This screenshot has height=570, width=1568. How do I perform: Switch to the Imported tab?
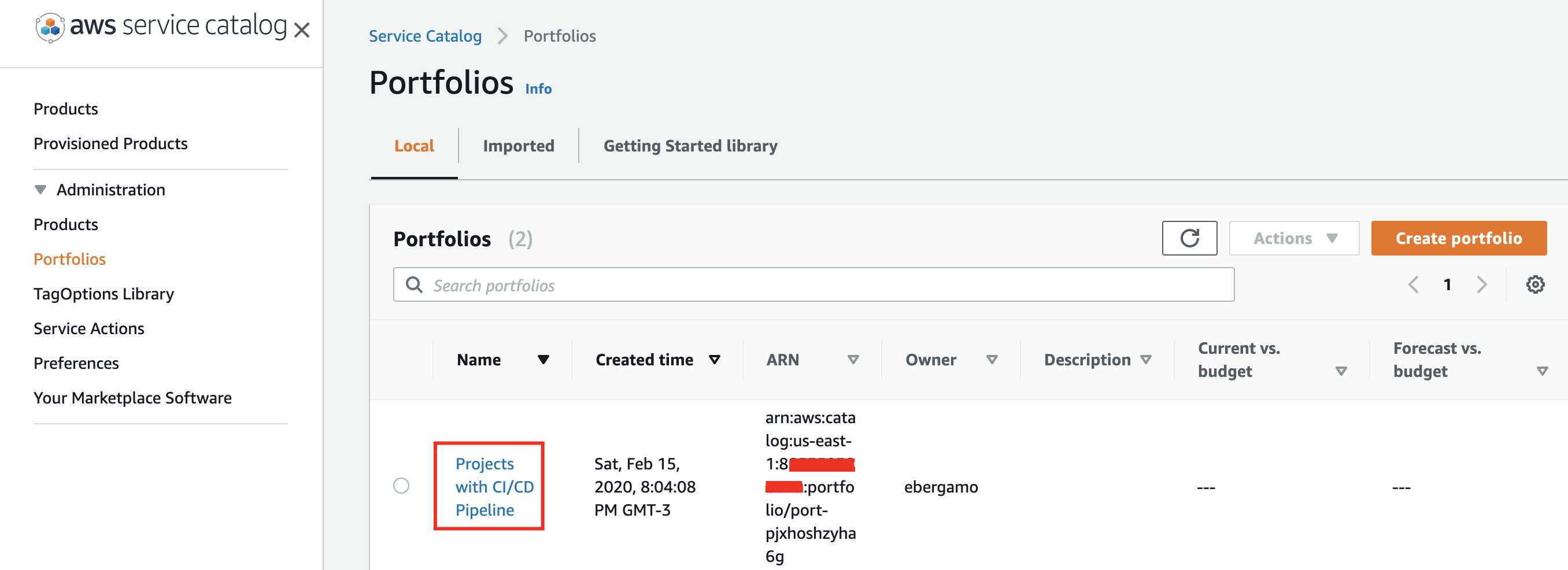coord(519,146)
